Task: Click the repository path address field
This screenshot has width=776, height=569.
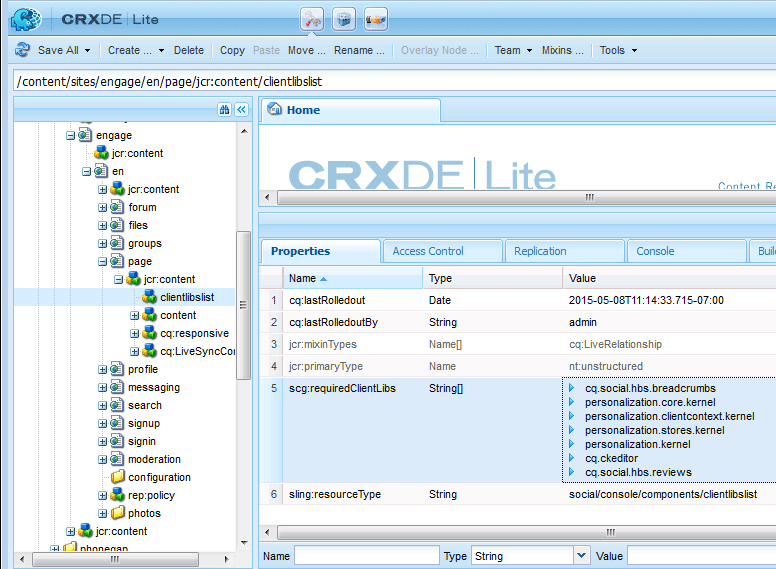Action: pyautogui.click(x=395, y=81)
